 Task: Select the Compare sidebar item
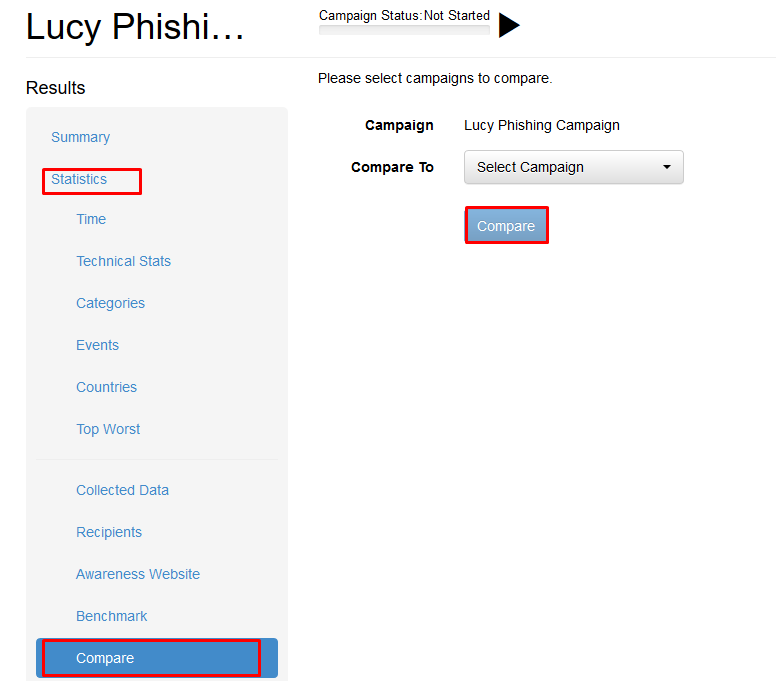coord(157,658)
